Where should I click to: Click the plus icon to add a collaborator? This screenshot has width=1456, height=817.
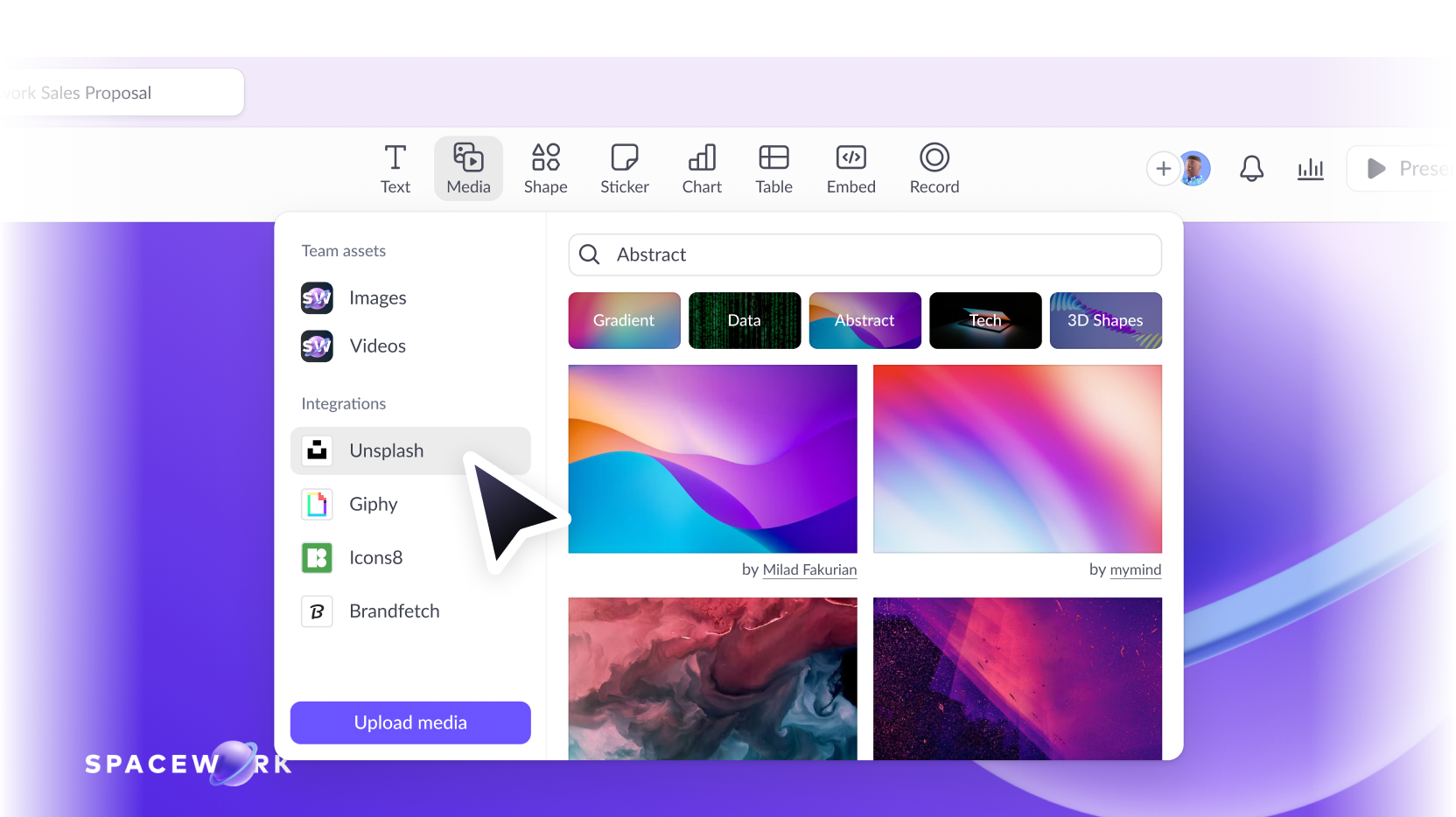click(x=1163, y=169)
